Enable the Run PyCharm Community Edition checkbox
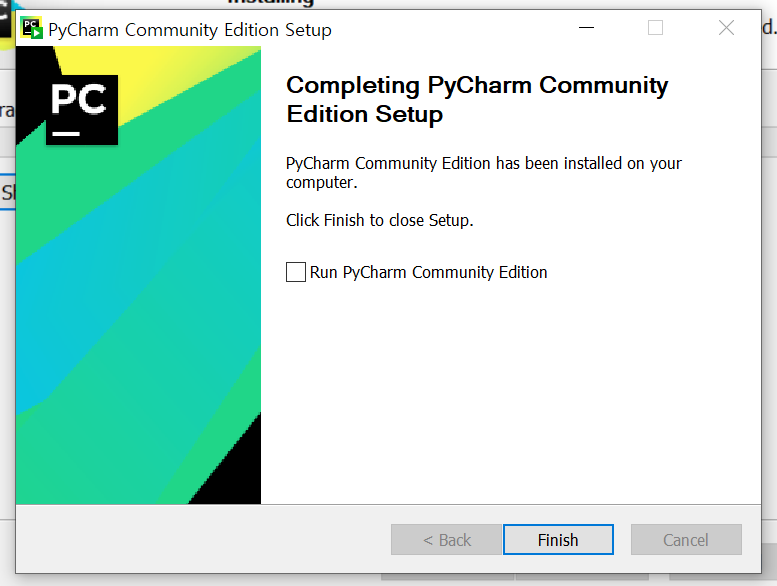This screenshot has width=777, height=586. [x=296, y=272]
